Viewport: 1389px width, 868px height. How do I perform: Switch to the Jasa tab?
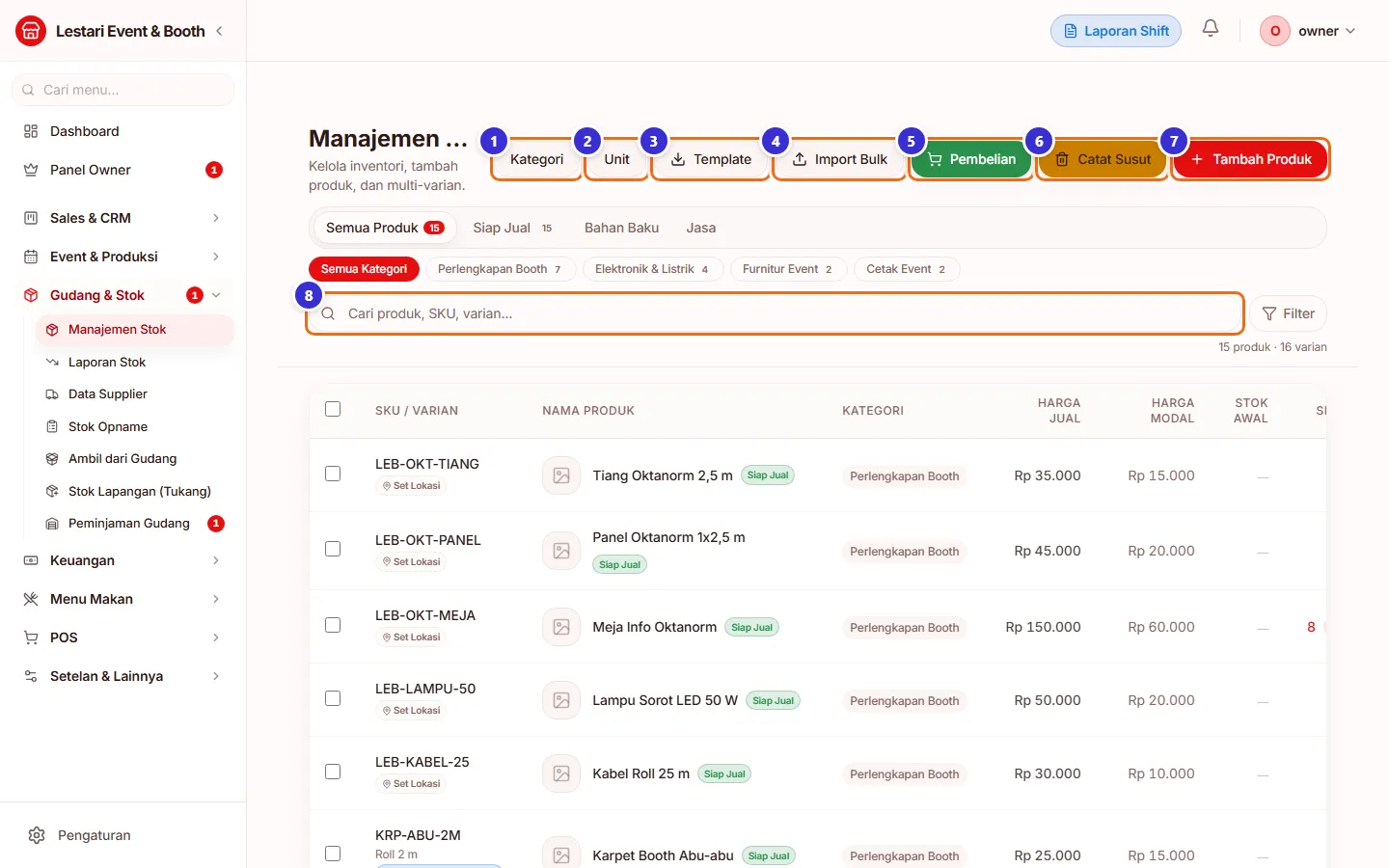click(x=701, y=228)
